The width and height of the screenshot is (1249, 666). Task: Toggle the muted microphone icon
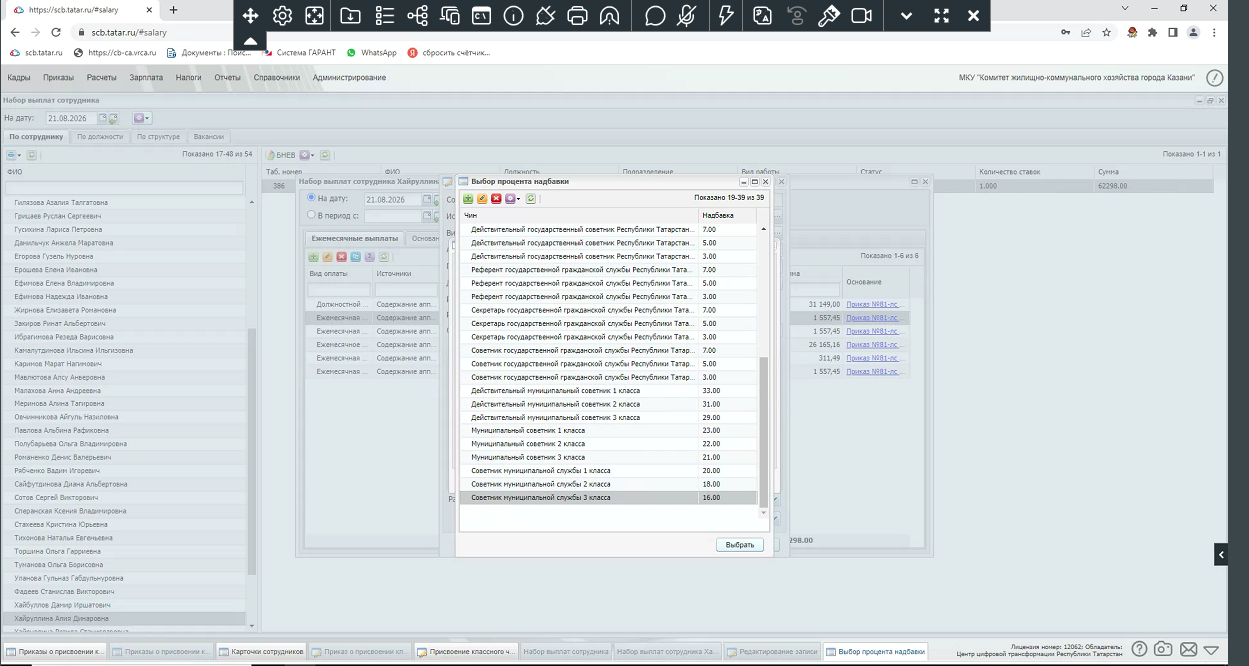pos(686,16)
